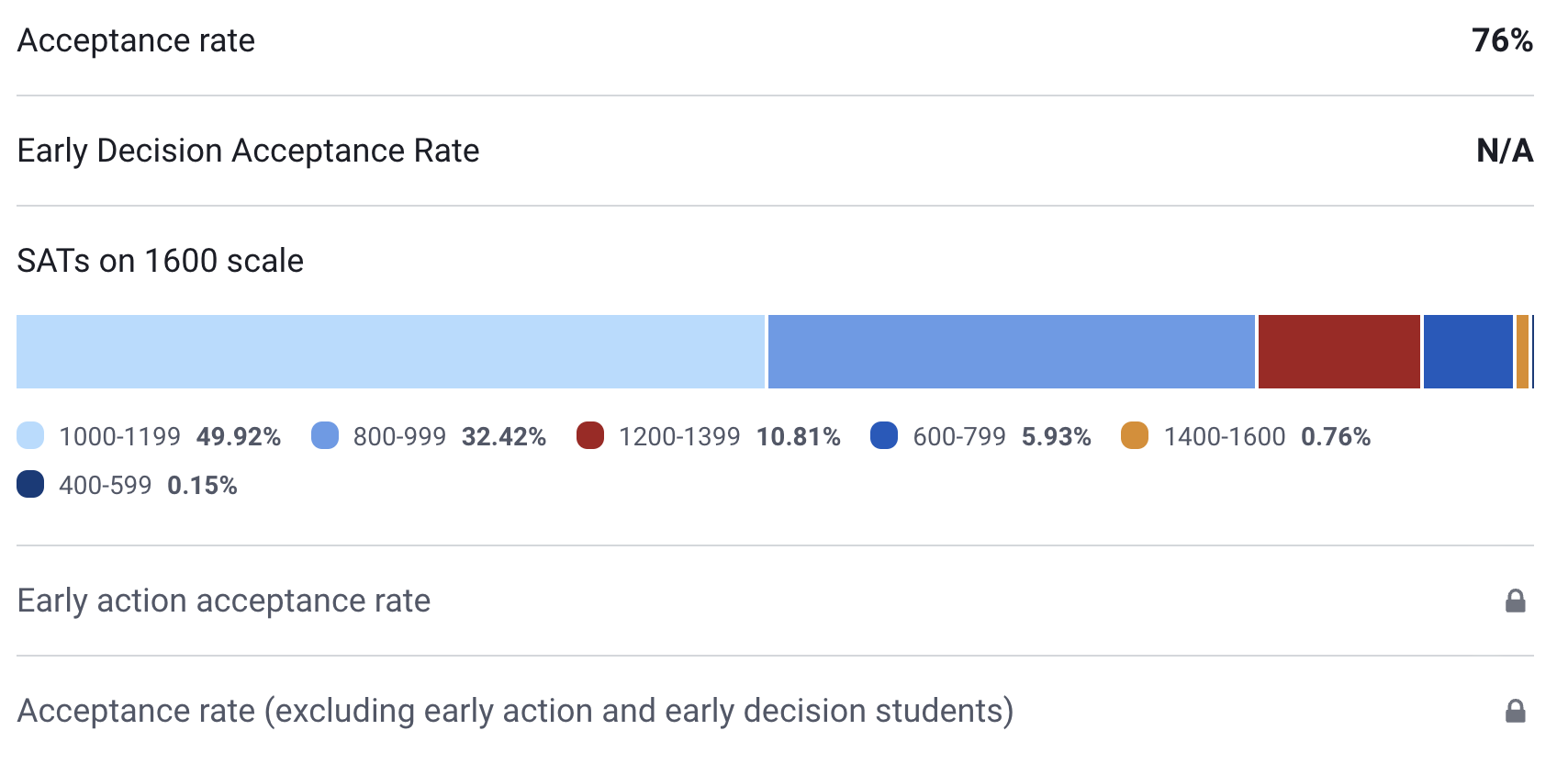1568x764 pixels.
Task: Click the Early Decision Acceptance Rate label
Action: (x=248, y=151)
